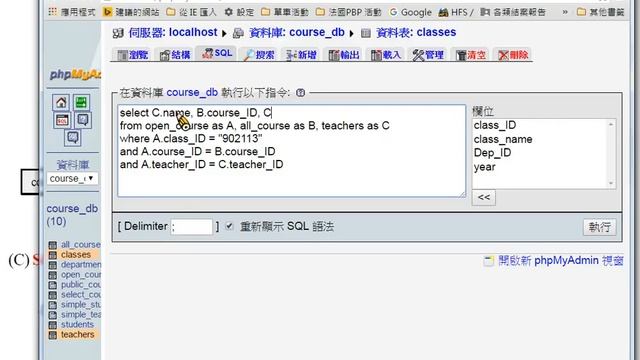Click the SQL help question-mark icon
This screenshot has height=360, width=640.
pos(300,93)
